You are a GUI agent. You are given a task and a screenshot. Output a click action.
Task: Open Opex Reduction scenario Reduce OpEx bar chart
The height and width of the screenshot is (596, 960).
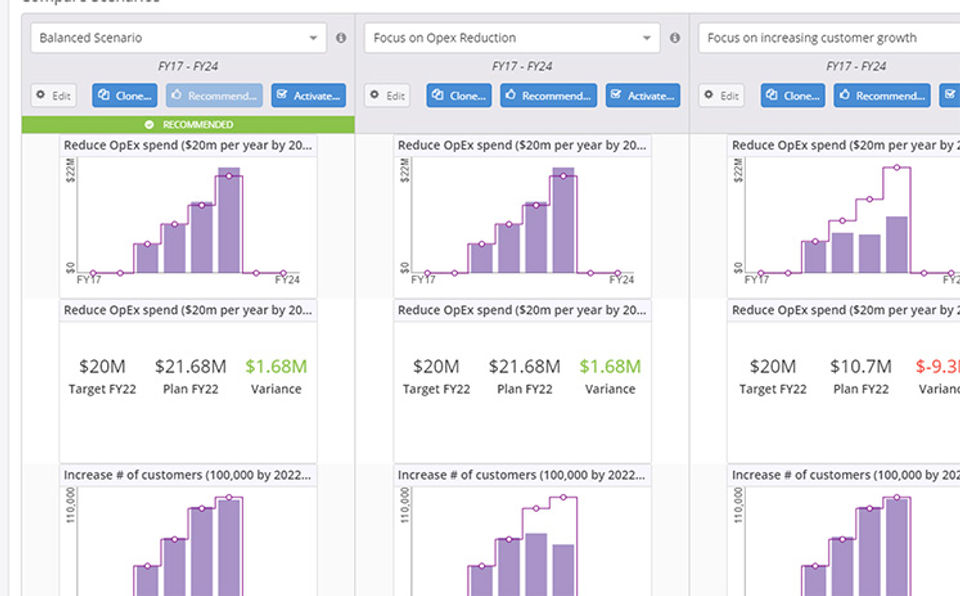(522, 224)
